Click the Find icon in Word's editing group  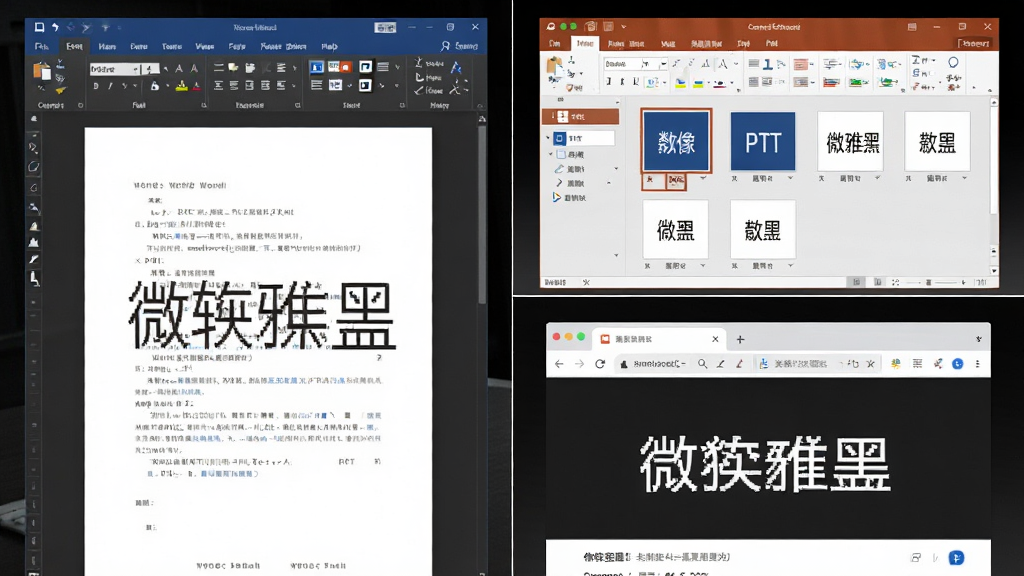tap(419, 63)
